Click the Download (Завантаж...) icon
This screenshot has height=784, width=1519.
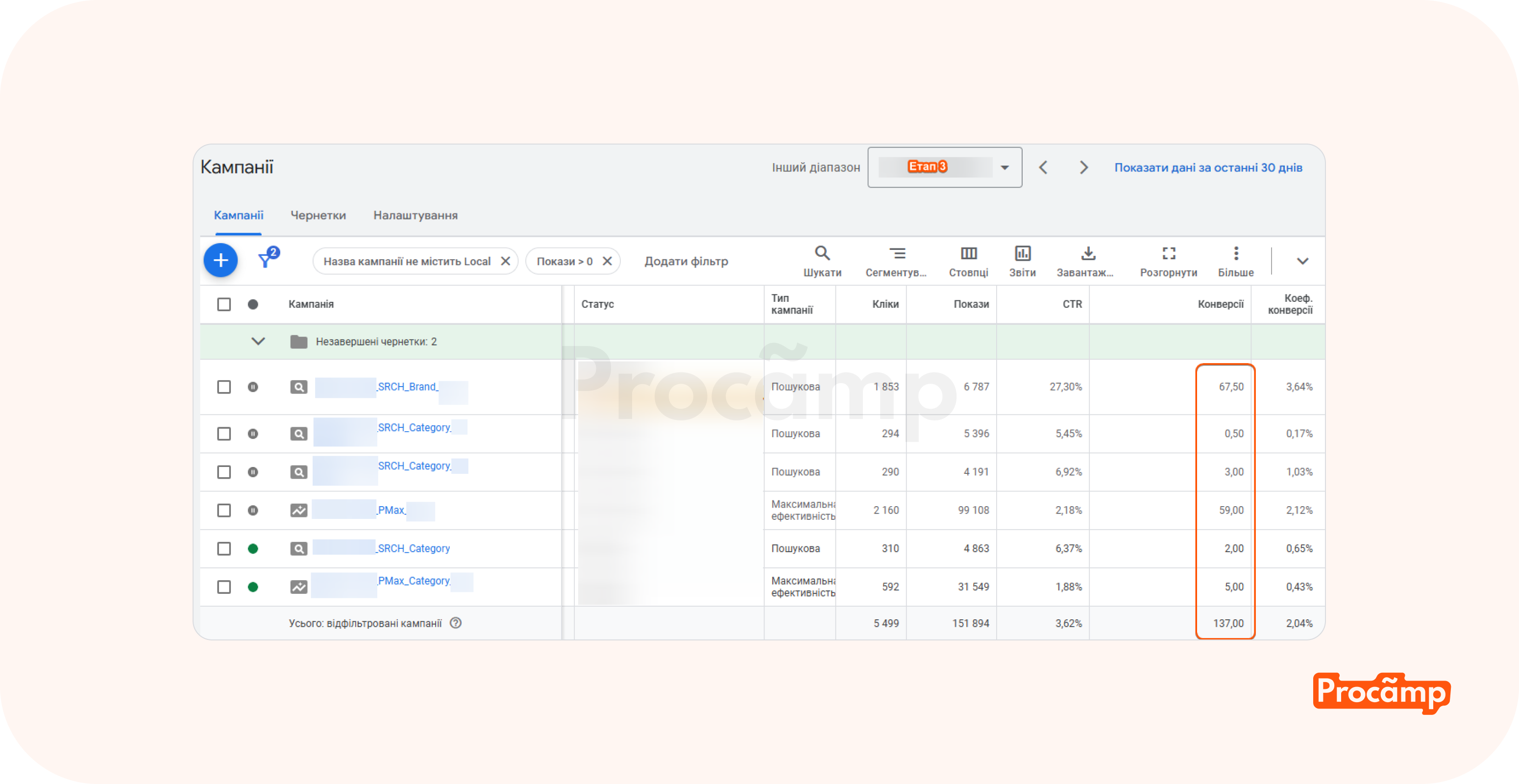click(1088, 254)
